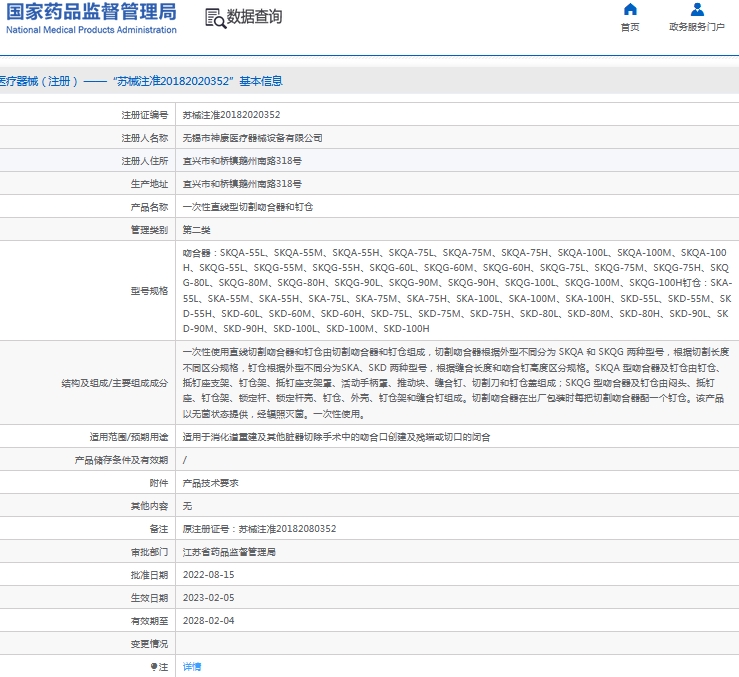Click the 详情 link in the 注 row
The image size is (739, 677).
[192, 667]
